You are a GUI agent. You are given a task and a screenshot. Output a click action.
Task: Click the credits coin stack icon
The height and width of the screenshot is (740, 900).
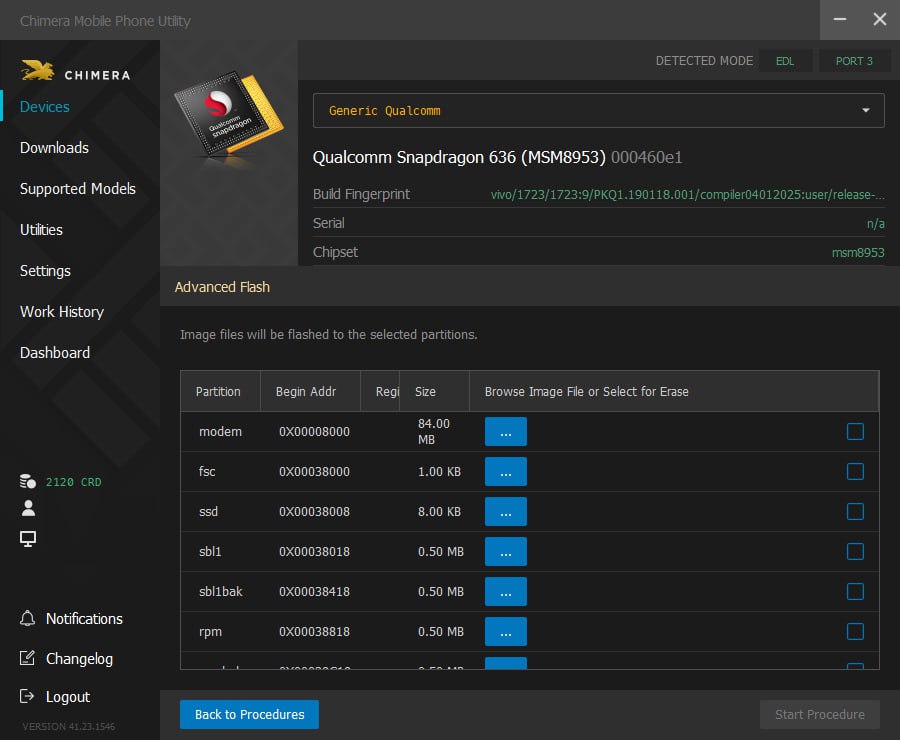tap(28, 482)
